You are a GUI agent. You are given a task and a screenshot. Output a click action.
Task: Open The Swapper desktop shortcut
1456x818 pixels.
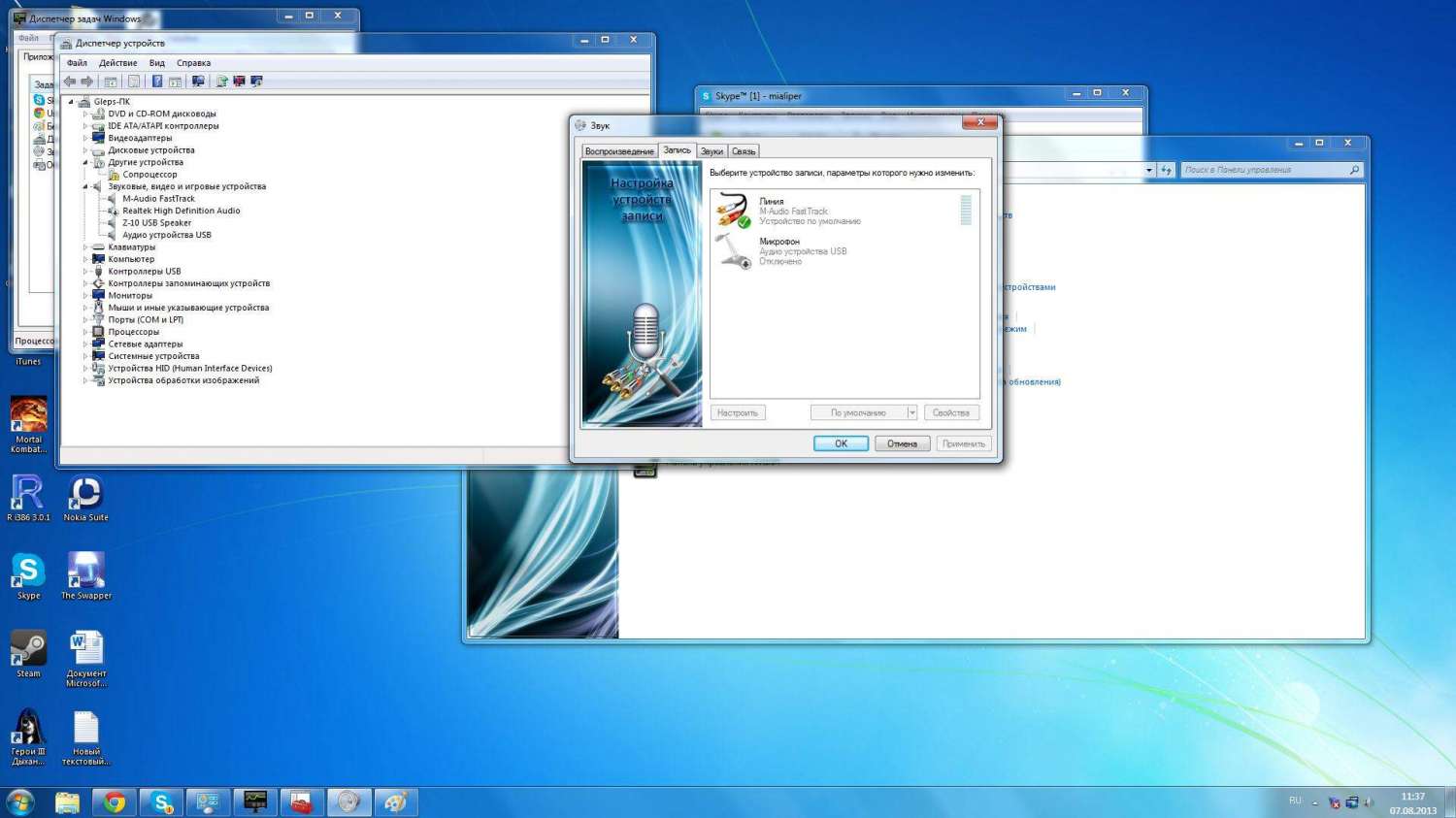85,575
